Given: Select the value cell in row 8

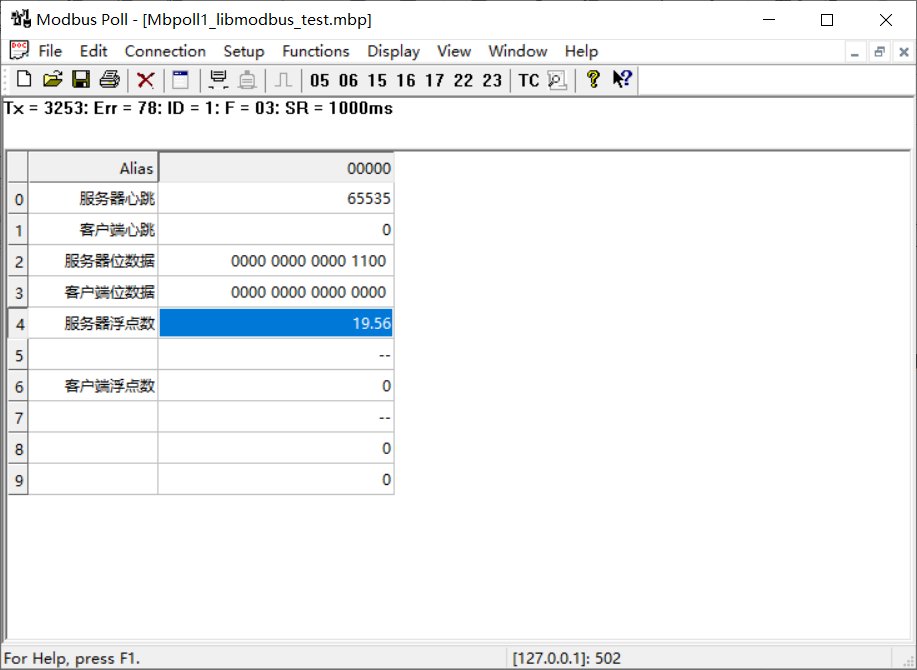Looking at the screenshot, I should (x=276, y=448).
